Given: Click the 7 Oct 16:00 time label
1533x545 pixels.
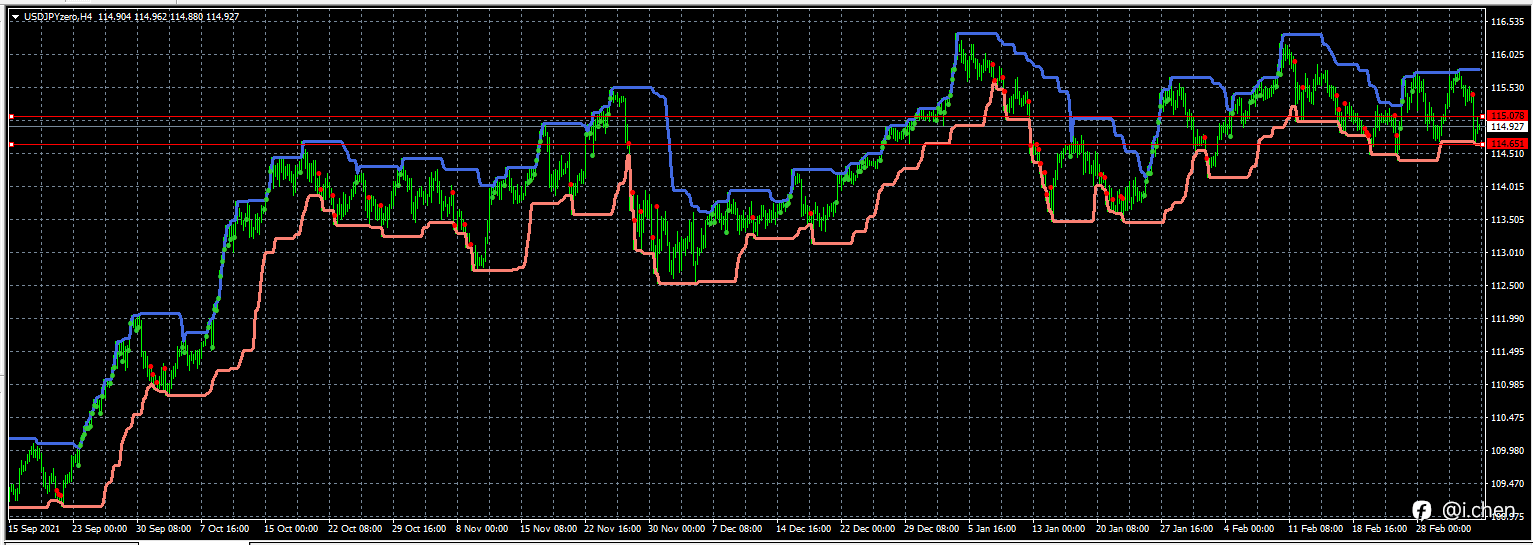Looking at the screenshot, I should tap(226, 528).
